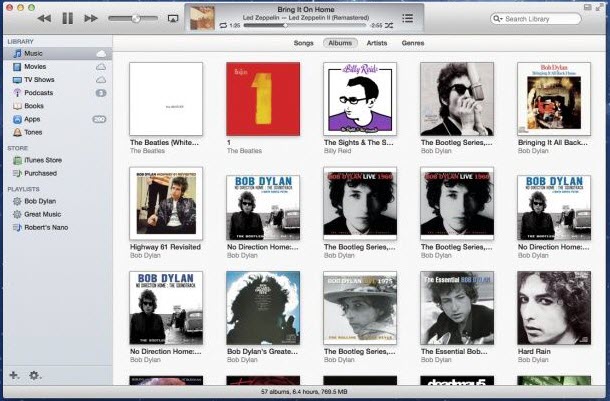
Task: Click the Podcasts count badge
Action: click(101, 93)
